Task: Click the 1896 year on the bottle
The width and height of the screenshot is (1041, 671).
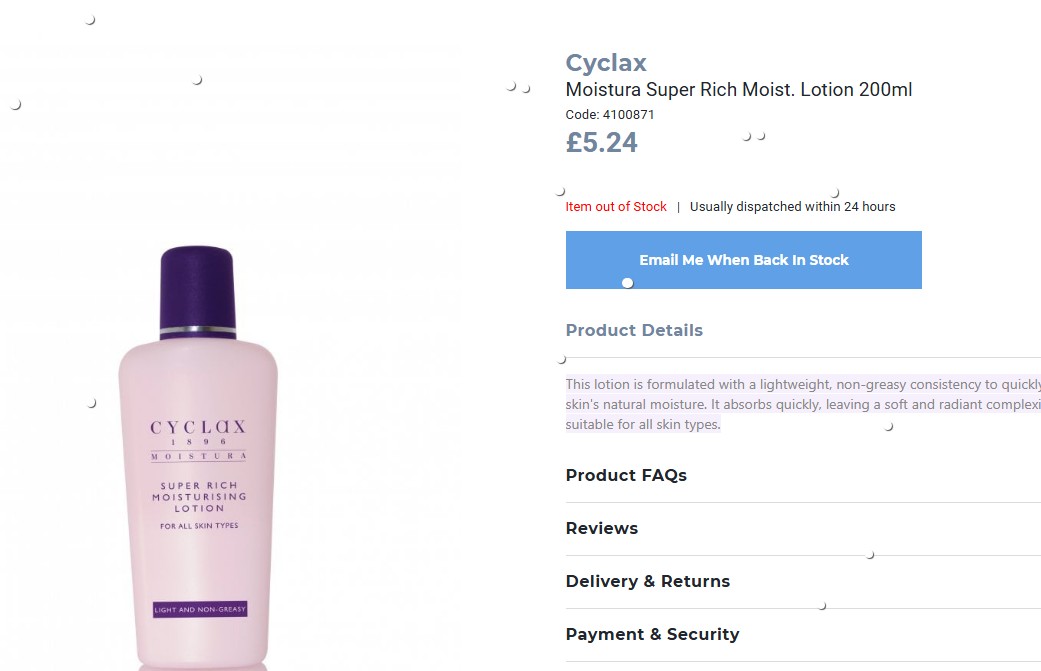Action: [198, 442]
